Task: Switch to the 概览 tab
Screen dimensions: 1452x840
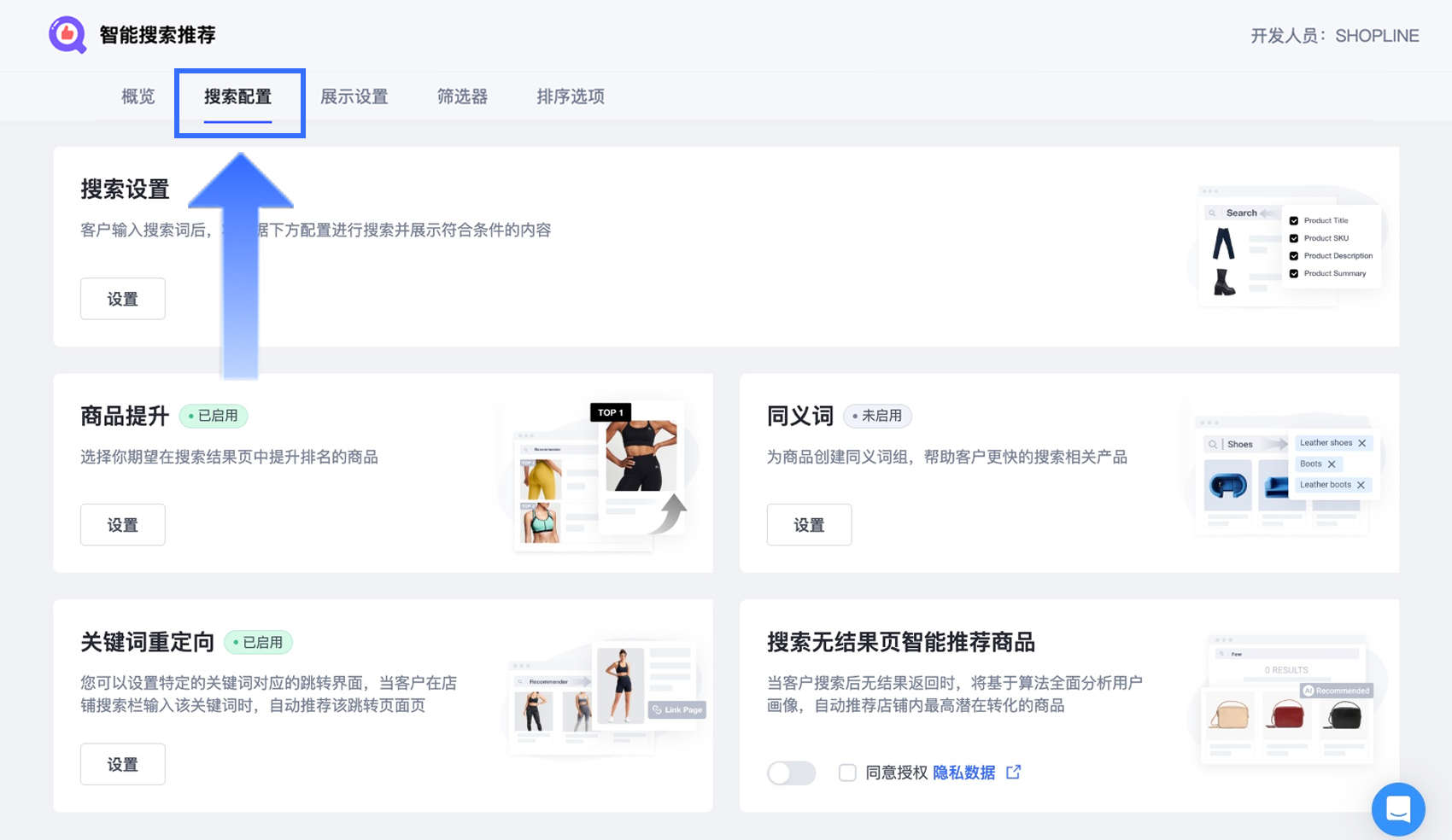Action: pos(138,96)
